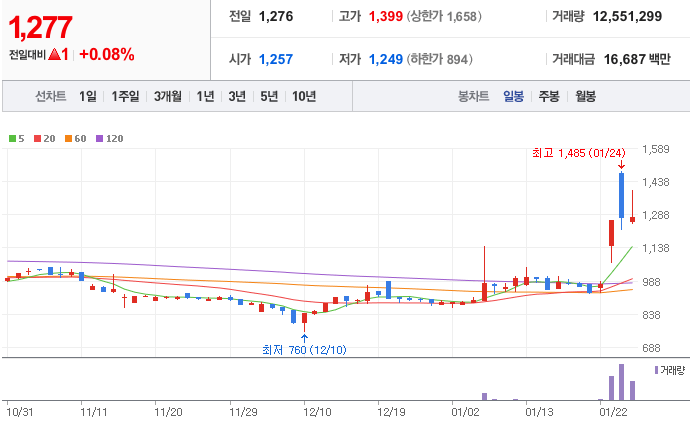Viewport: 690px width, 422px height.
Task: Click the 01/22 date axis label
Action: [613, 412]
